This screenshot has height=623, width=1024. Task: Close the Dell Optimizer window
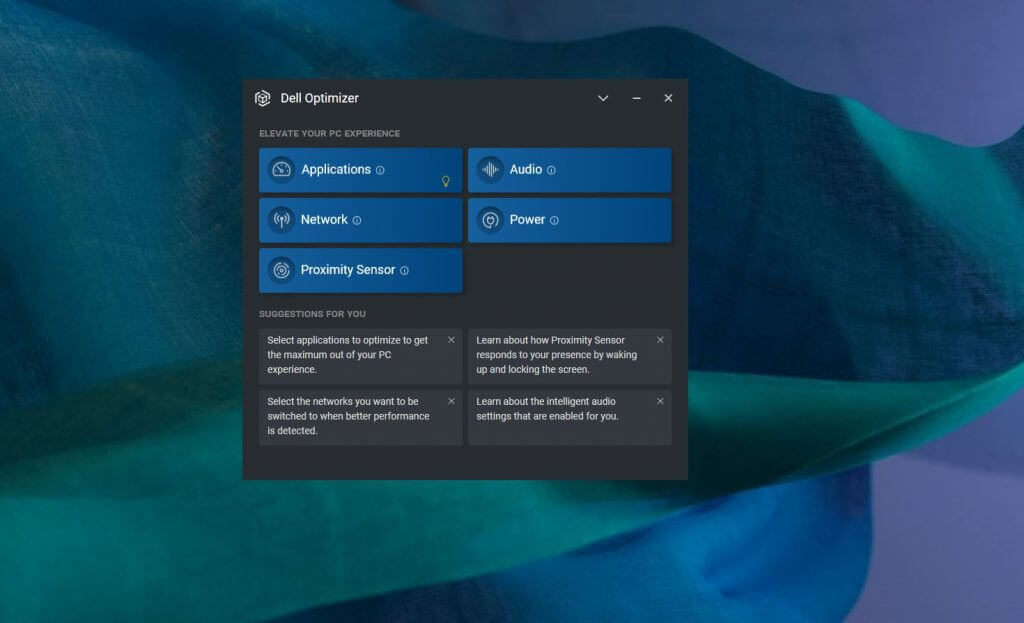(668, 98)
